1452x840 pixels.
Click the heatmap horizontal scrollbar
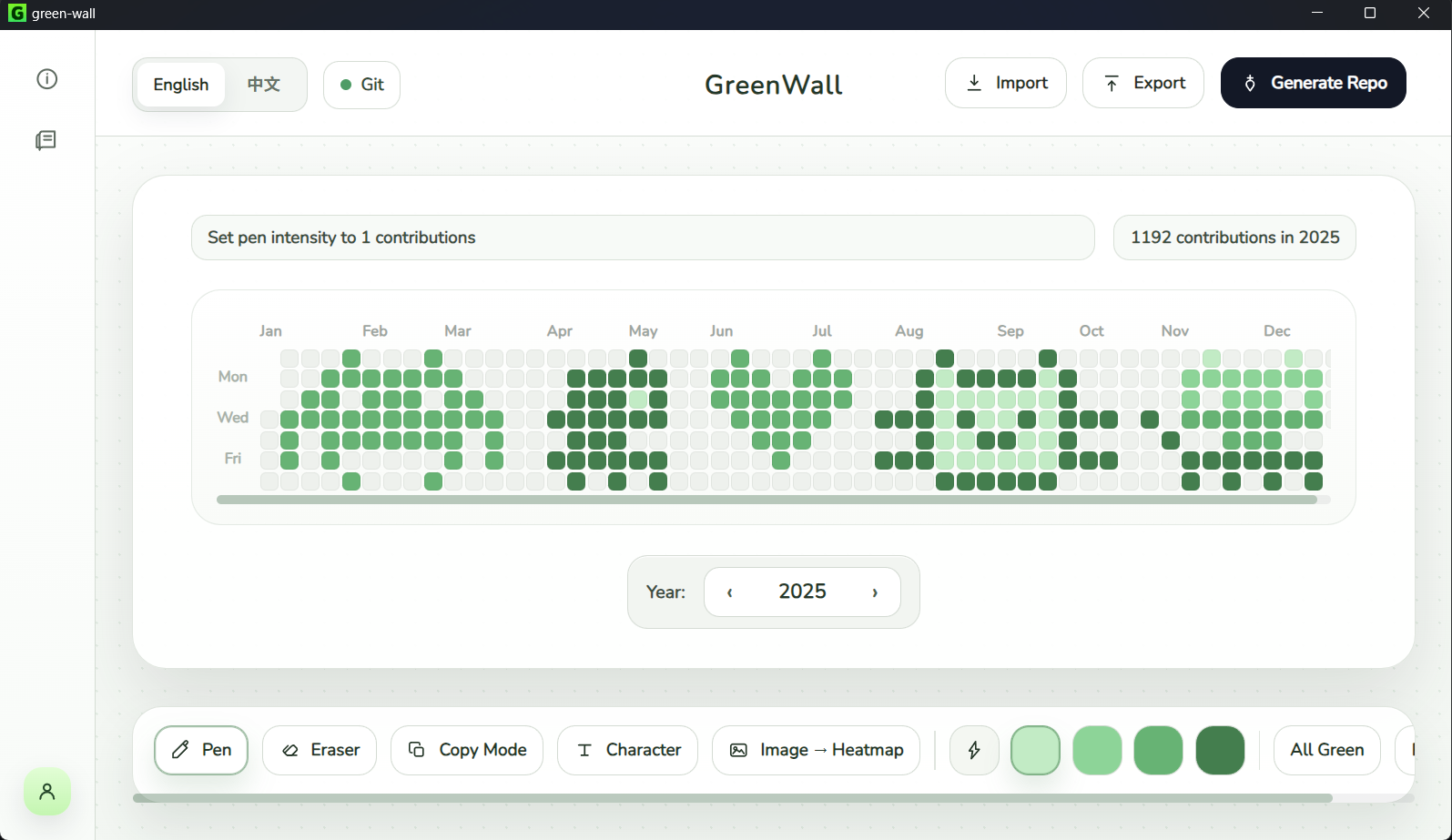click(767, 500)
